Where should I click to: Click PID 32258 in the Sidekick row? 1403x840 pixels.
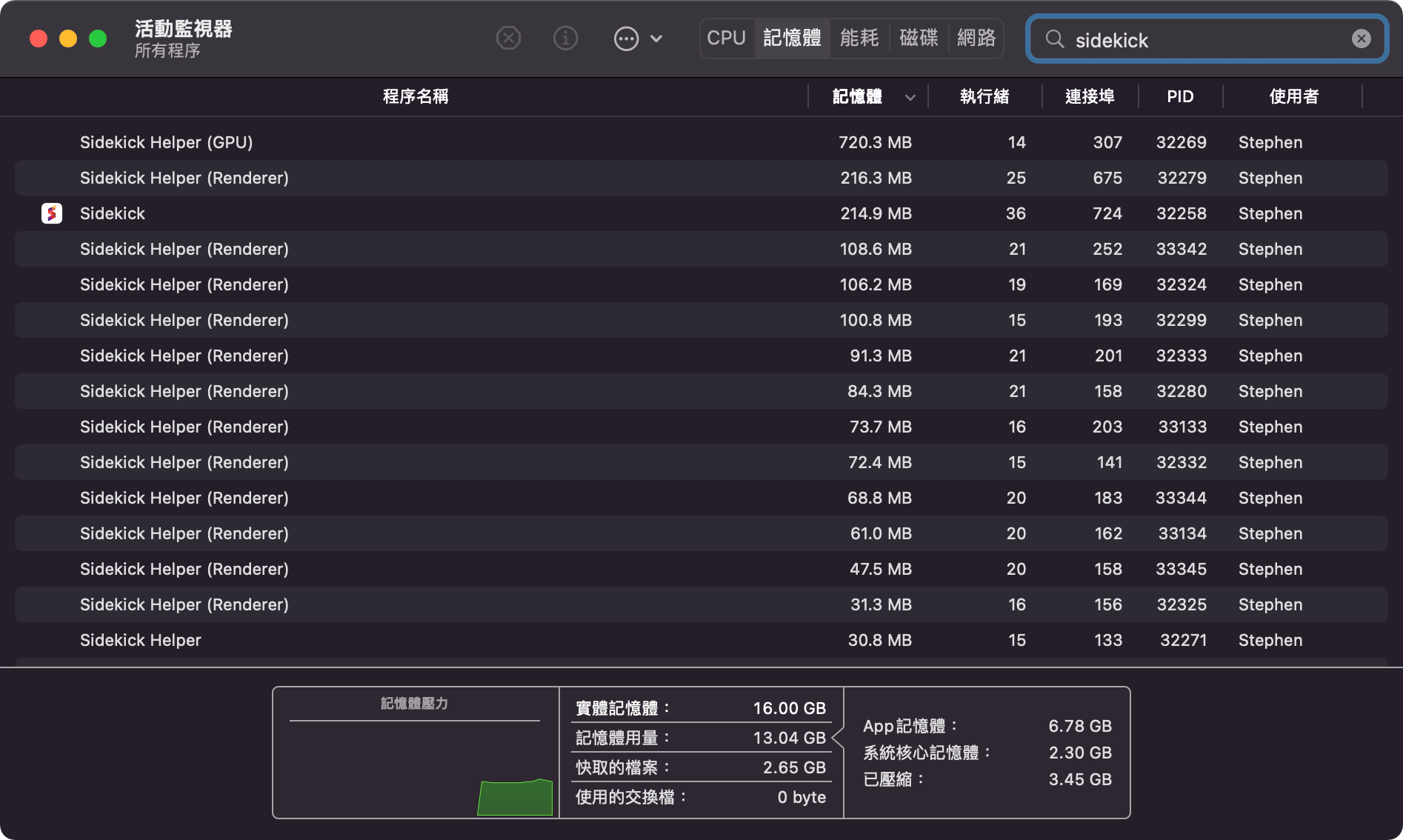1182,213
